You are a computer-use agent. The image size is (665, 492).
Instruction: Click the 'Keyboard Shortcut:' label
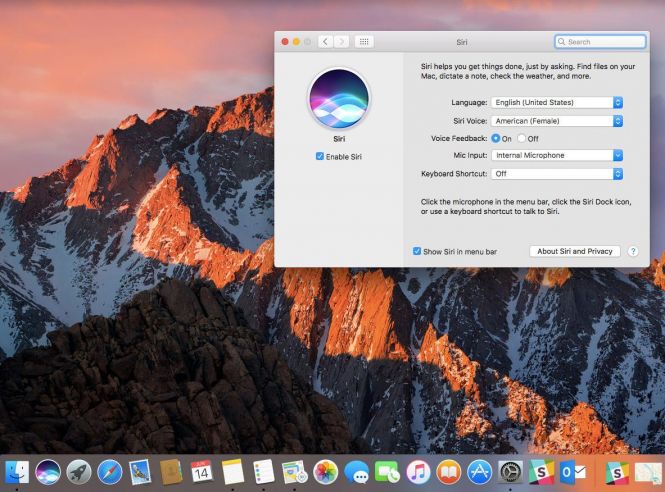click(x=454, y=173)
